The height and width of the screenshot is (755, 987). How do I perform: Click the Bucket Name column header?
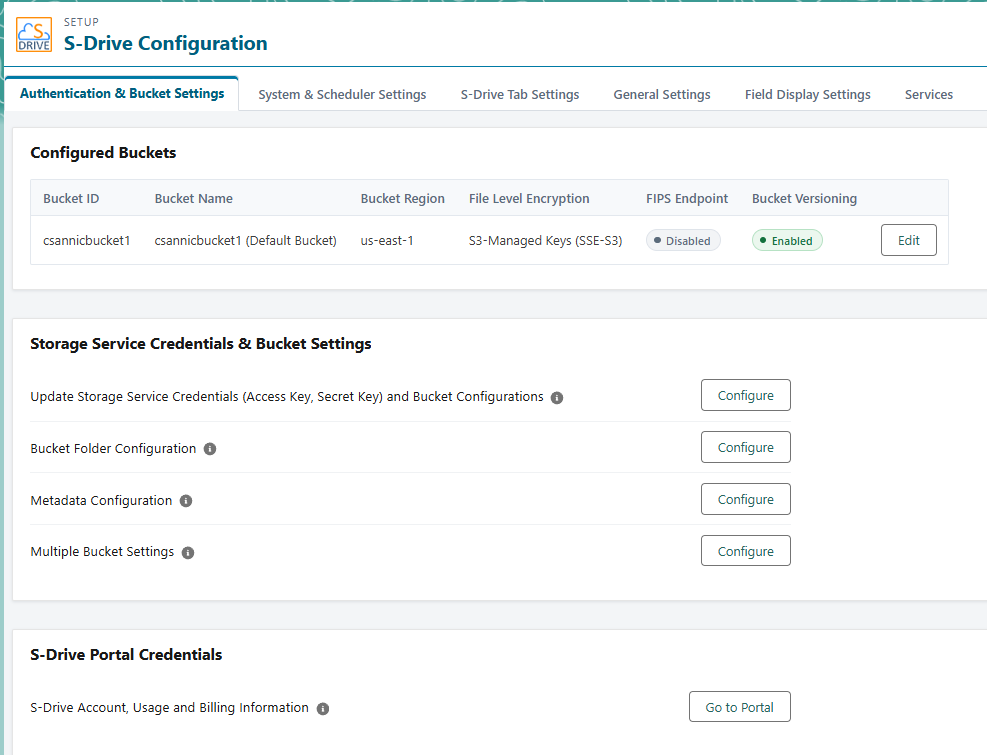coord(194,198)
